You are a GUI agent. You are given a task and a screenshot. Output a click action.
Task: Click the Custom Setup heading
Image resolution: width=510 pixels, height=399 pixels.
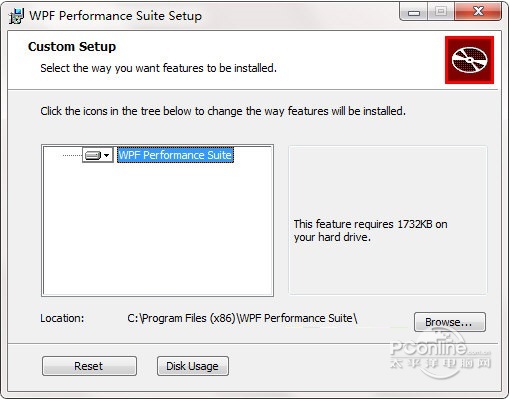tap(72, 47)
